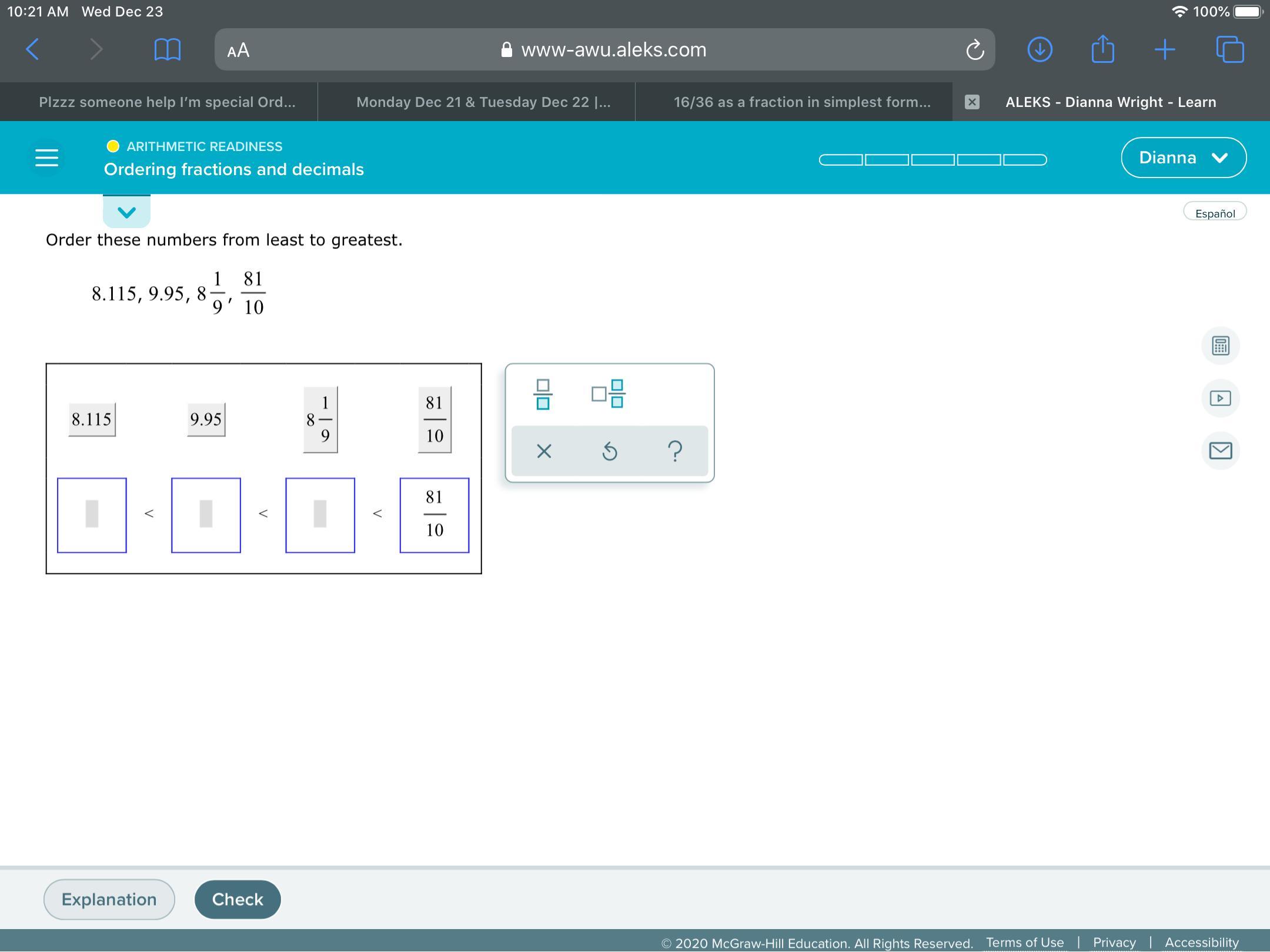This screenshot has width=1270, height=952.
Task: Expand the Dianna account dropdown
Action: point(1183,157)
